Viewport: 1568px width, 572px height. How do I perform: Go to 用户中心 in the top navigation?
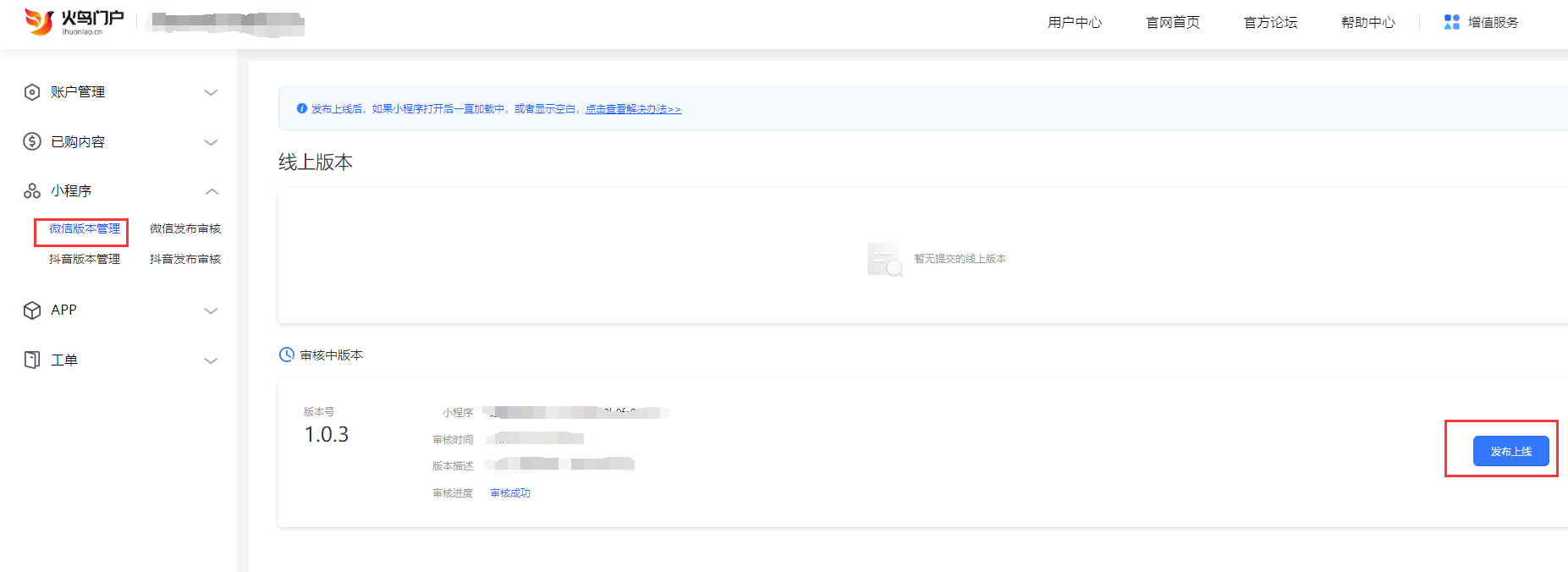tap(1075, 22)
